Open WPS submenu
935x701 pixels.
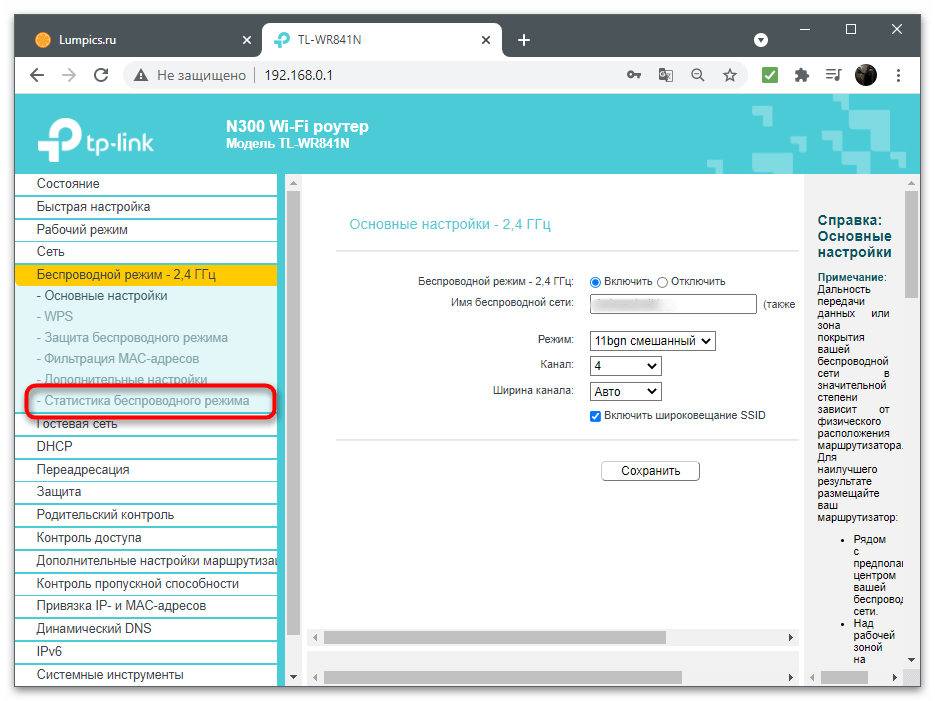pyautogui.click(x=55, y=317)
